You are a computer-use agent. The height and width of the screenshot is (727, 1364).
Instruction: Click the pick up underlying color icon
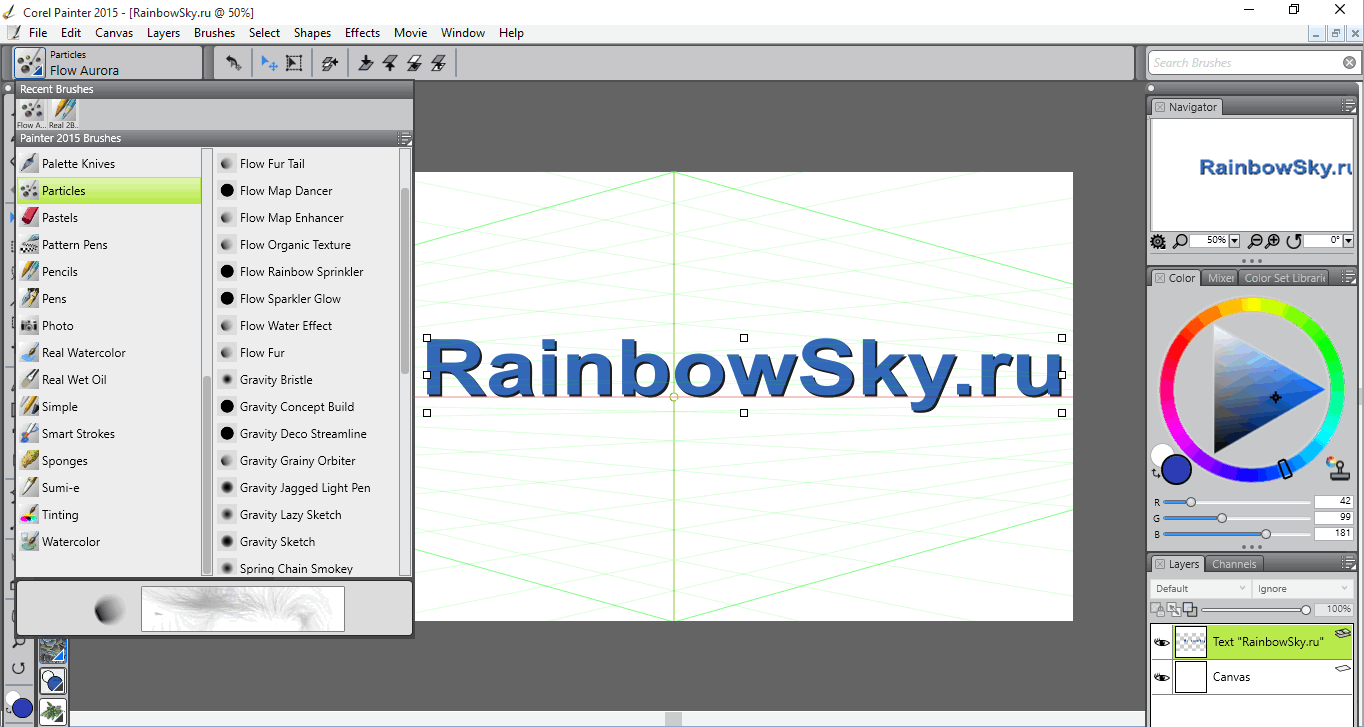tap(1189, 609)
